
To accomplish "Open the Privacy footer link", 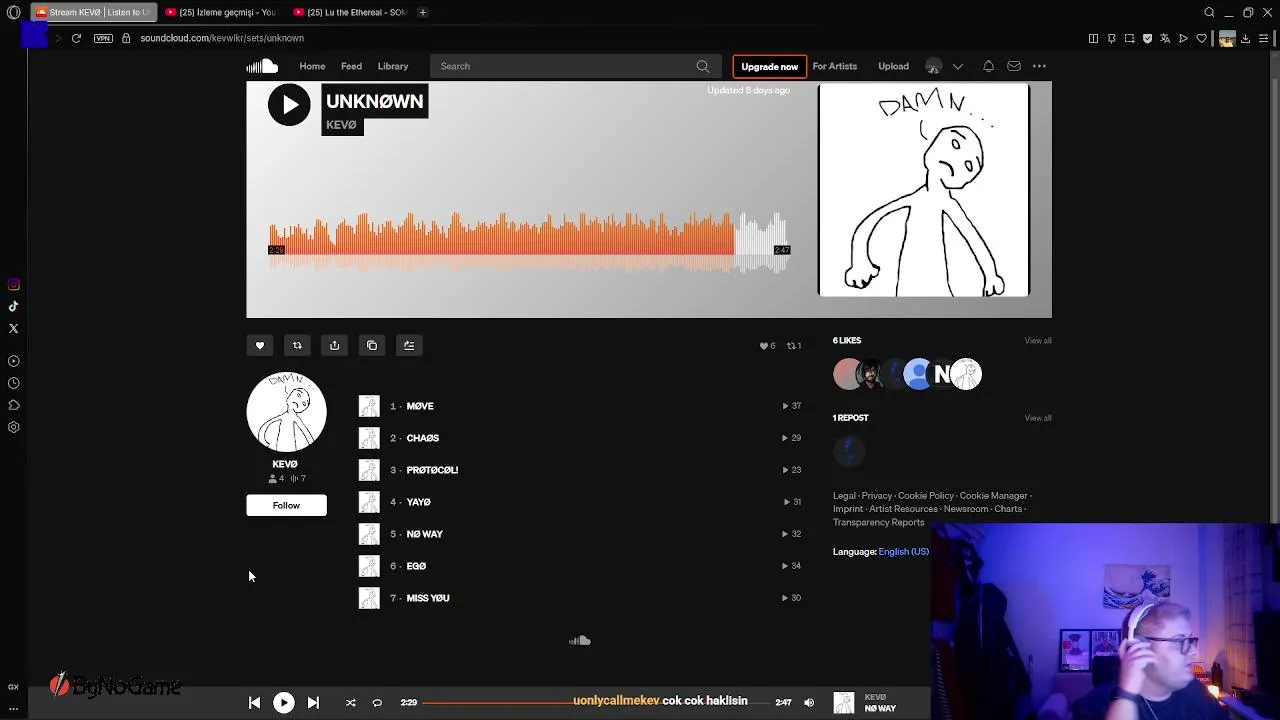I will point(876,496).
